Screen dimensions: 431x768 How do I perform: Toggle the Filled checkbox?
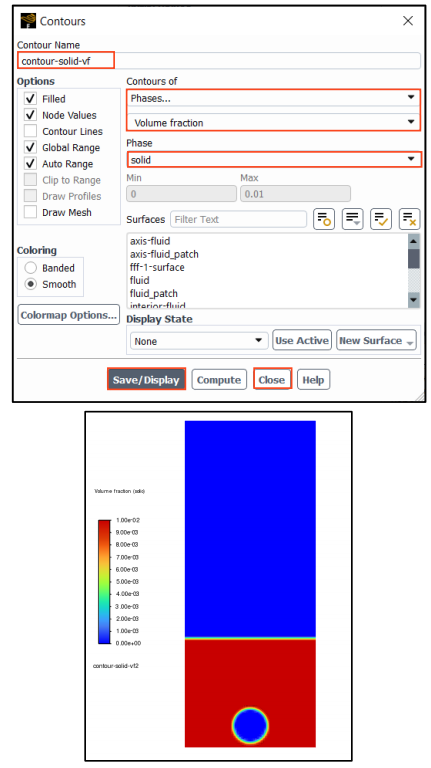(30, 99)
